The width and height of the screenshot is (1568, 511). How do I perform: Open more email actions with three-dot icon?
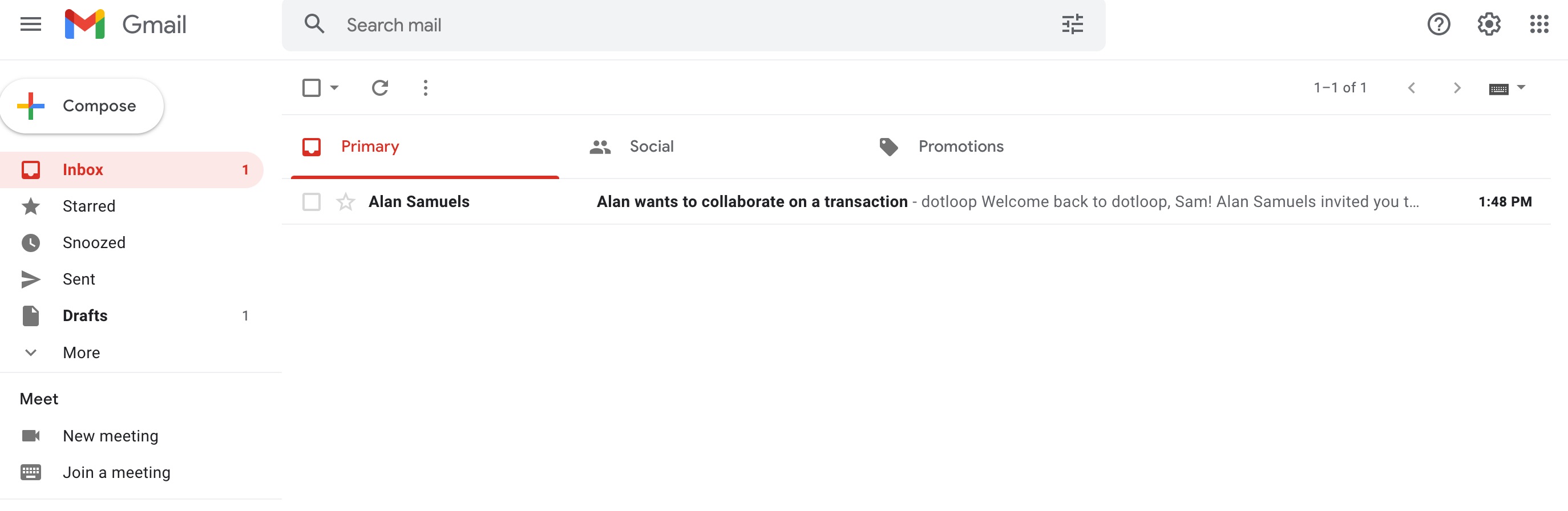click(x=425, y=88)
